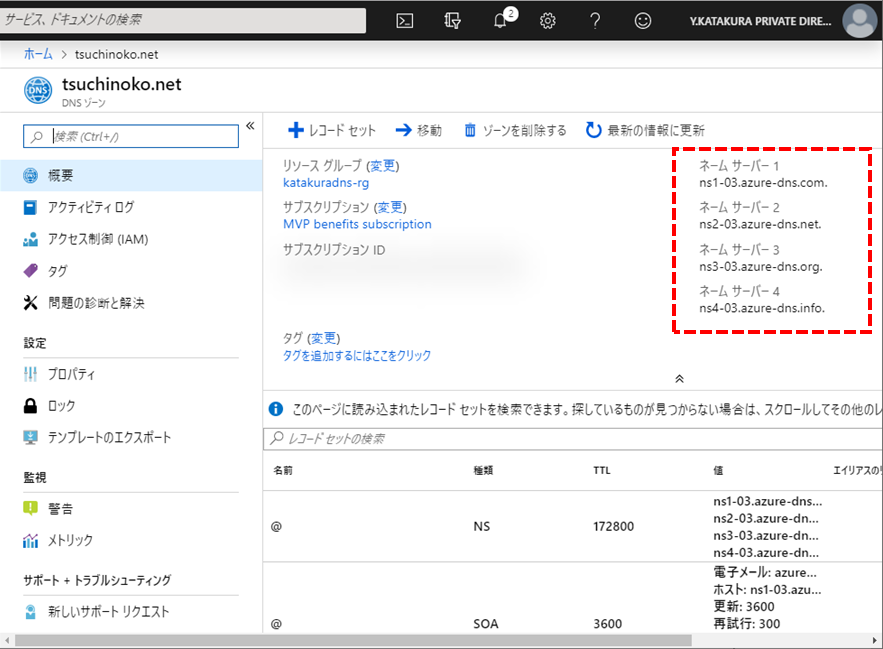Click the アクセス制御 (IAM) icon

tap(30, 239)
